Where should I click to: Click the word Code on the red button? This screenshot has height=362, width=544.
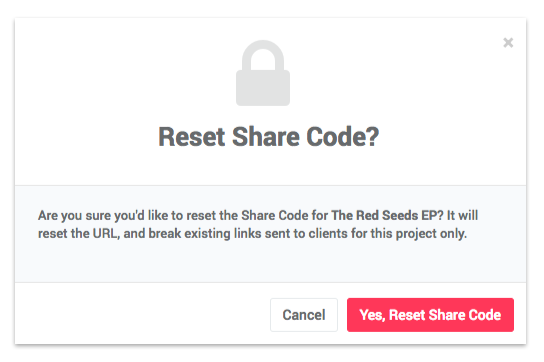pyautogui.click(x=485, y=315)
